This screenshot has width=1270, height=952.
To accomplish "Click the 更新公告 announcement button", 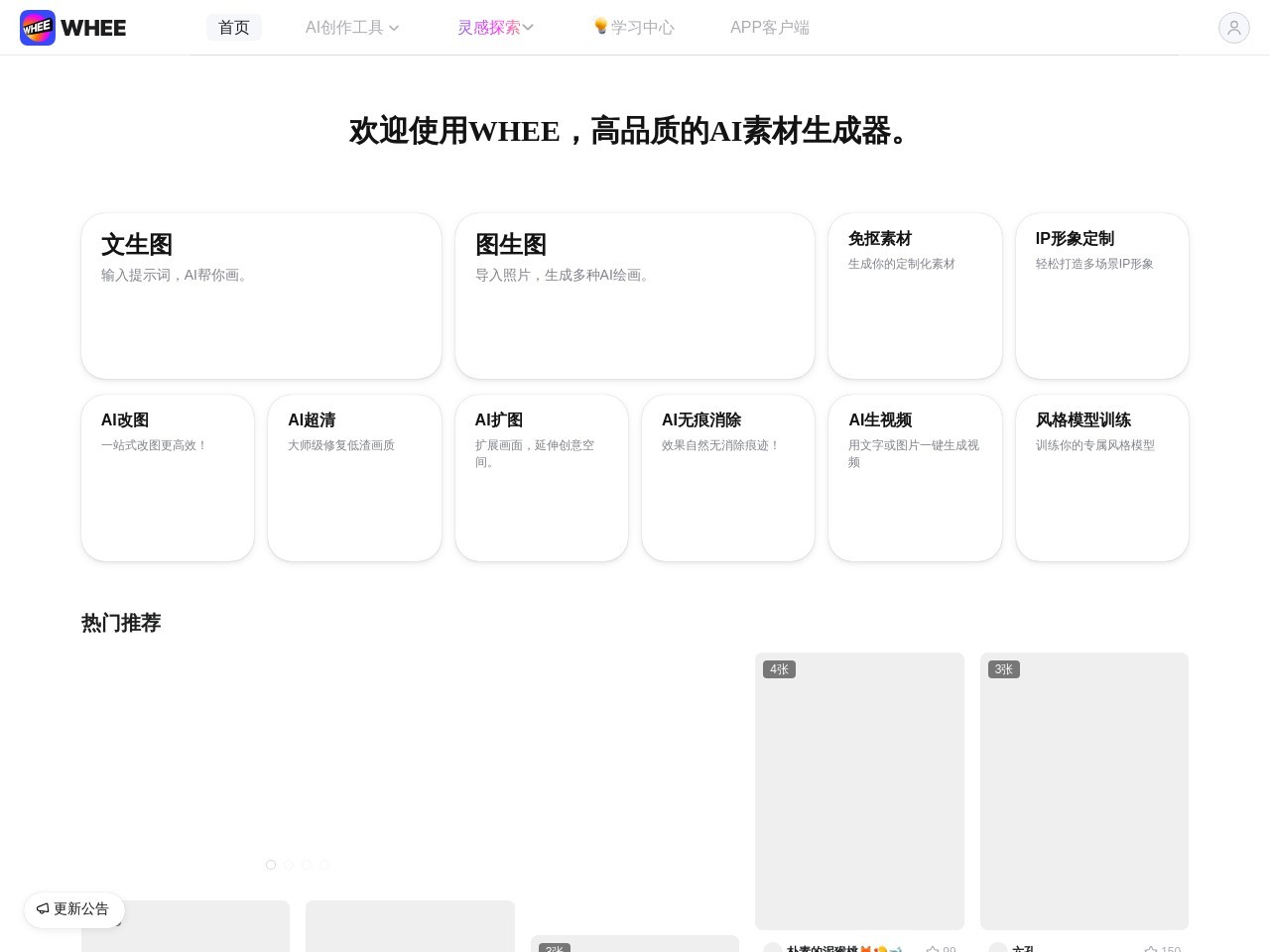I will pos(74,909).
